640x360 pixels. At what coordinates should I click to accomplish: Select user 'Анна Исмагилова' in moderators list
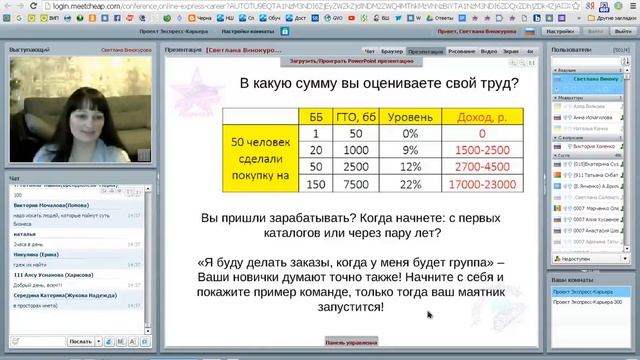(587, 118)
